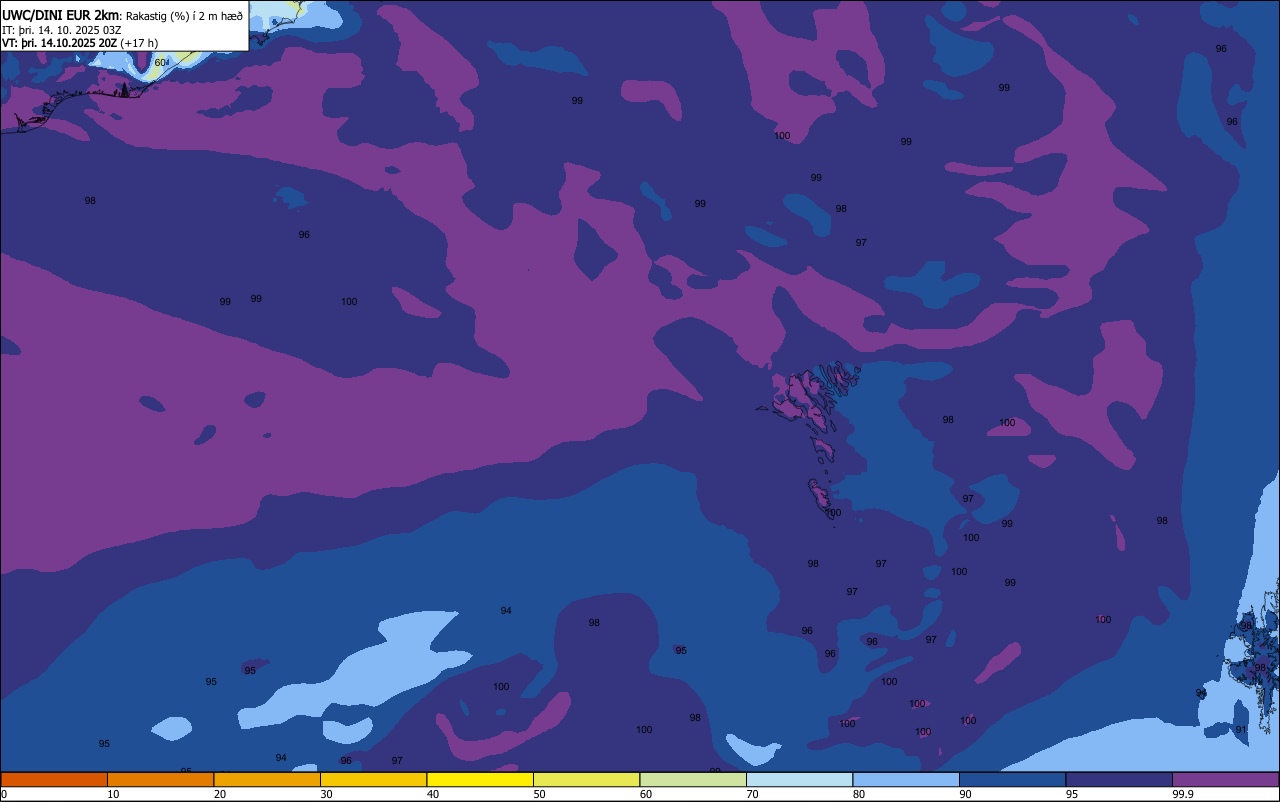Screen dimensions: 1280x802
Task: Click the legend scale label '10'
Action: pos(113,794)
